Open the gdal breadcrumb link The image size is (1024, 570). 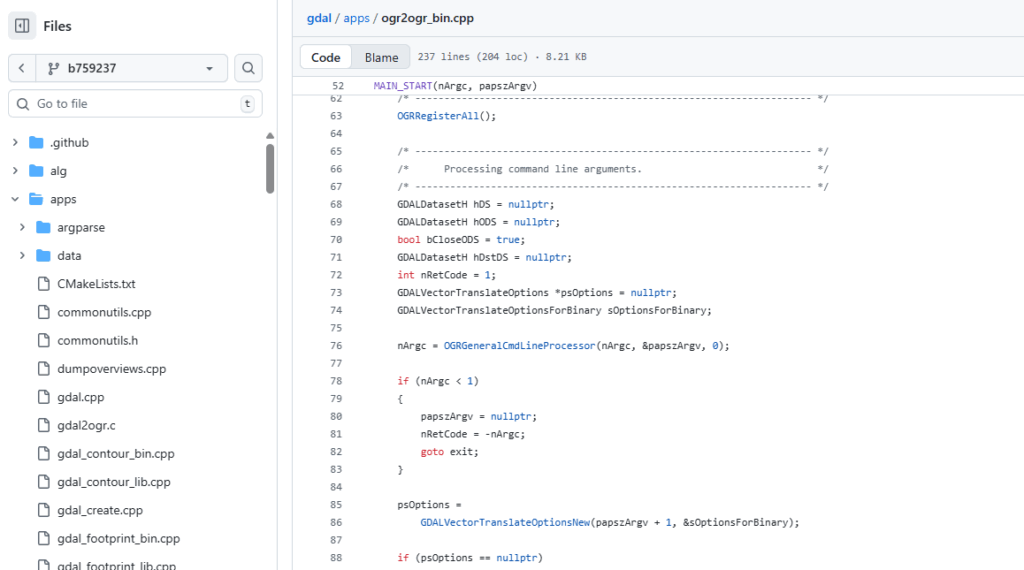(319, 18)
